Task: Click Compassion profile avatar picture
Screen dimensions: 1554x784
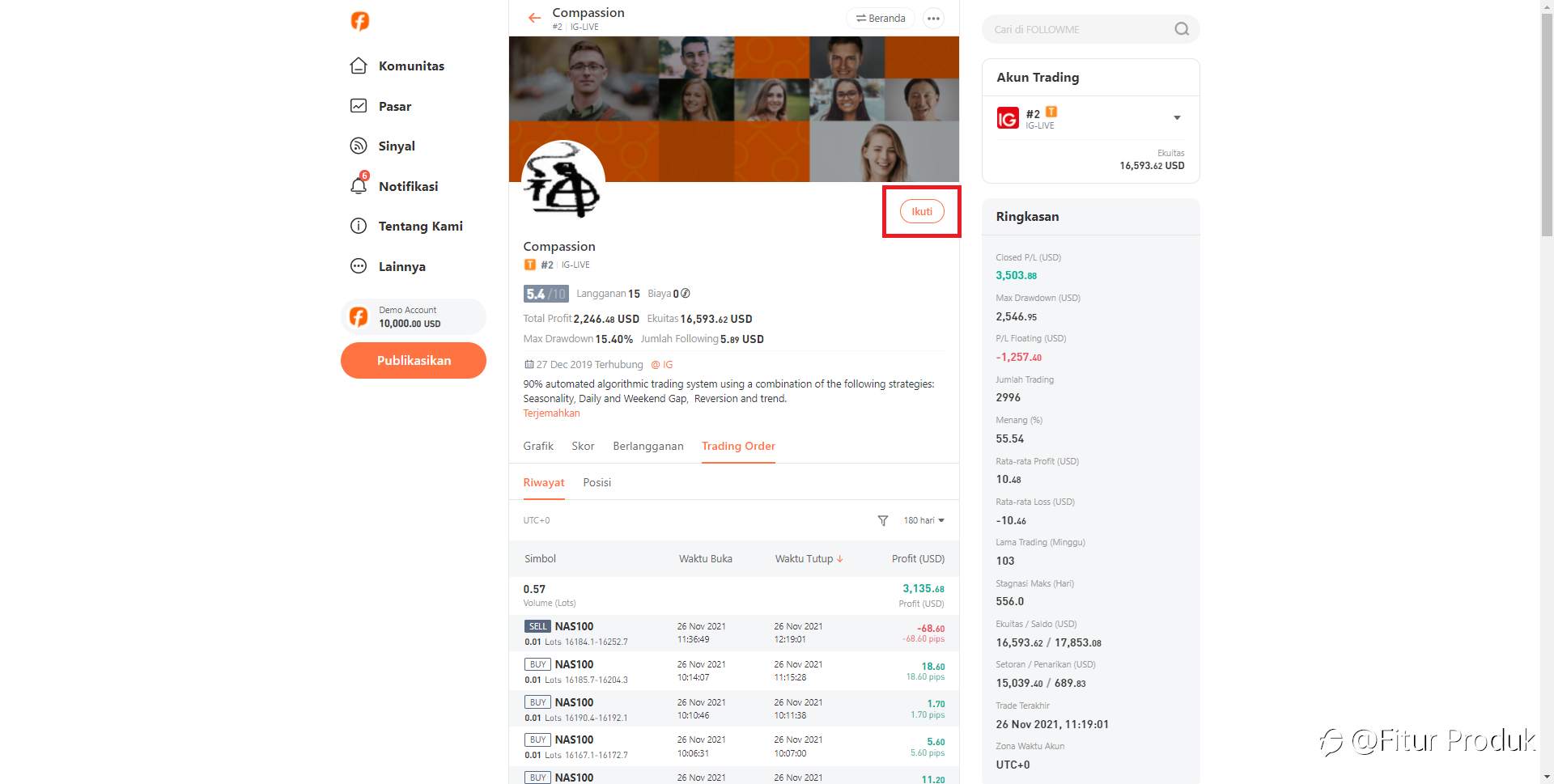Action: point(563,181)
